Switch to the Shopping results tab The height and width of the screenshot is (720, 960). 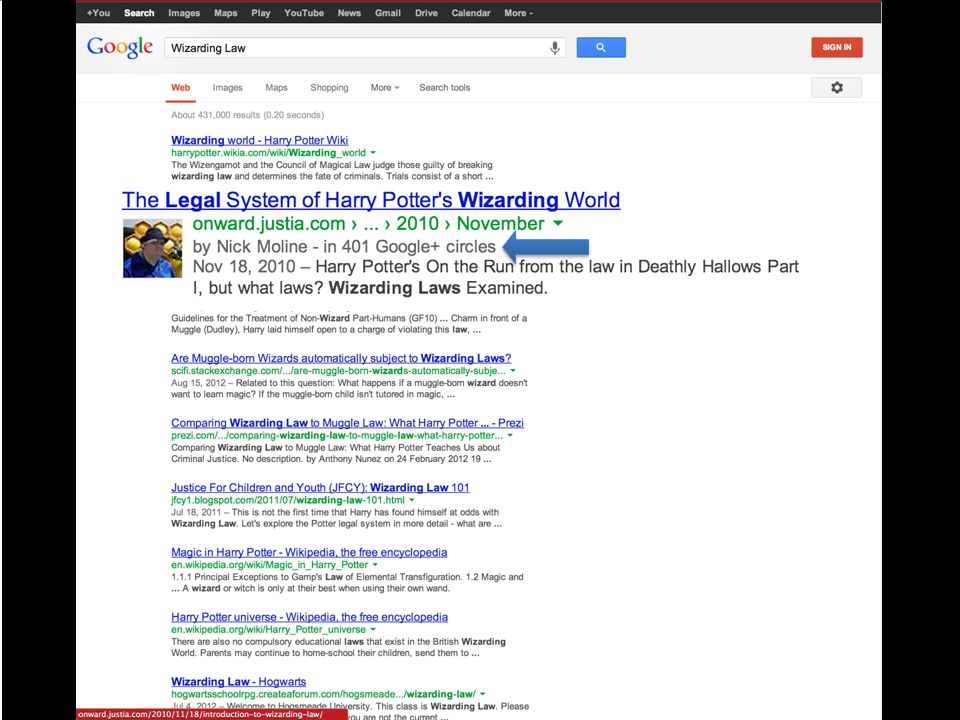[329, 88]
